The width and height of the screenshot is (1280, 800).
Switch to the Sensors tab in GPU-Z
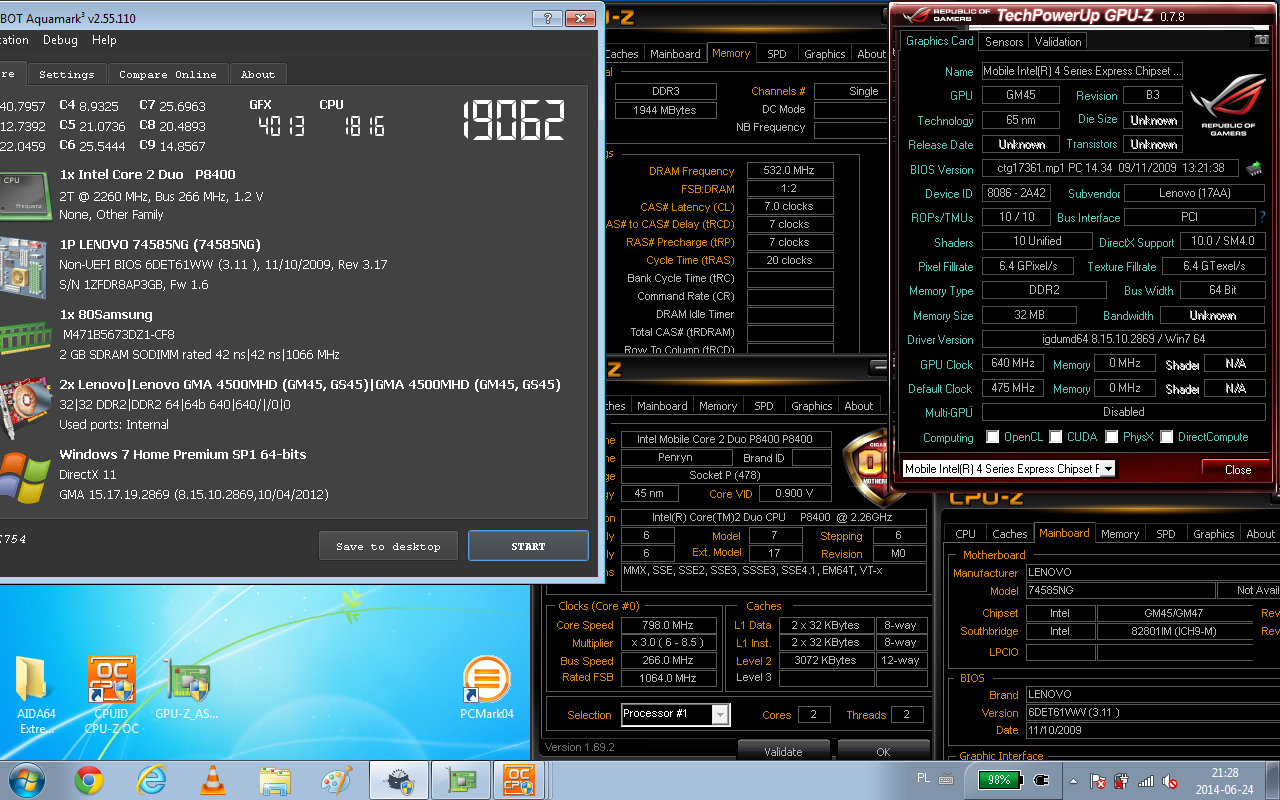(1004, 42)
